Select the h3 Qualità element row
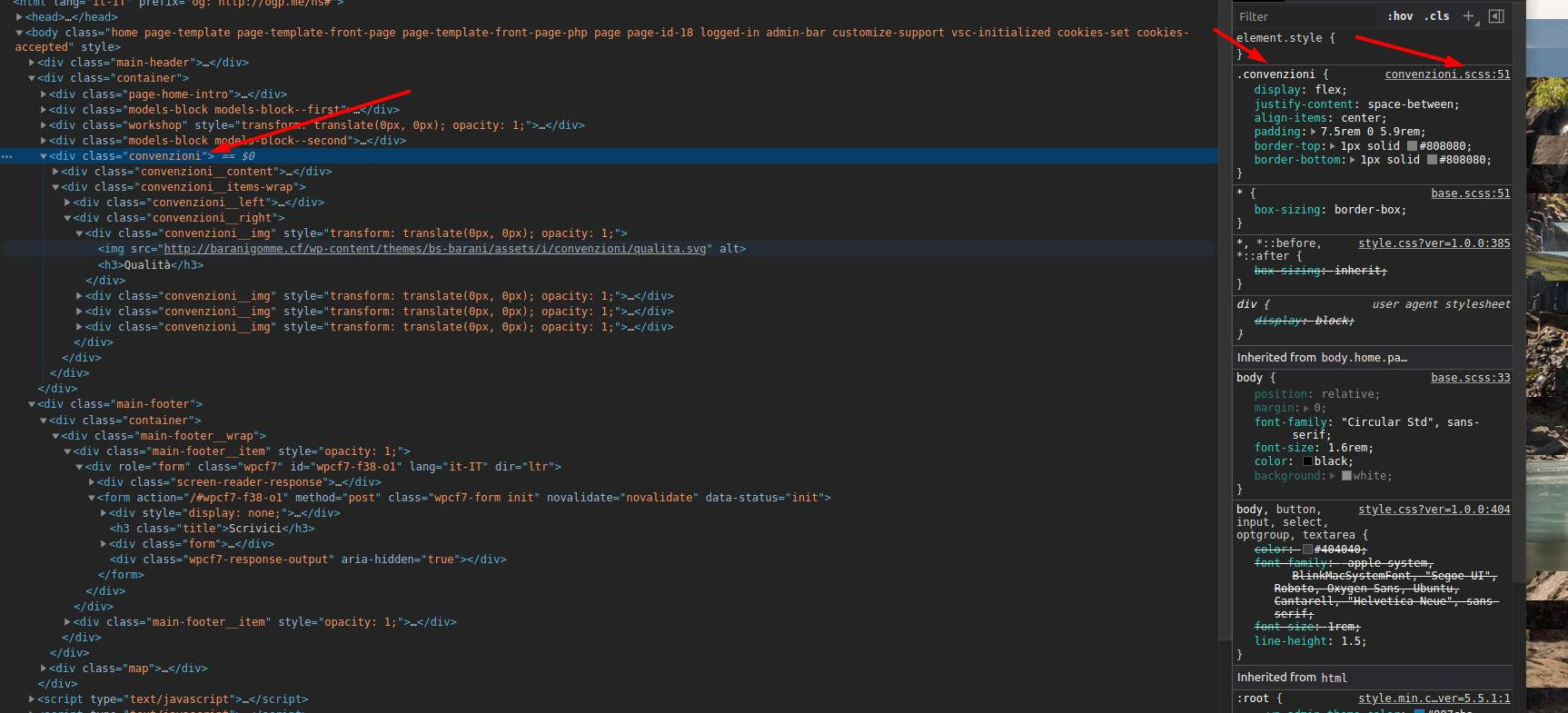1568x713 pixels. [x=151, y=265]
